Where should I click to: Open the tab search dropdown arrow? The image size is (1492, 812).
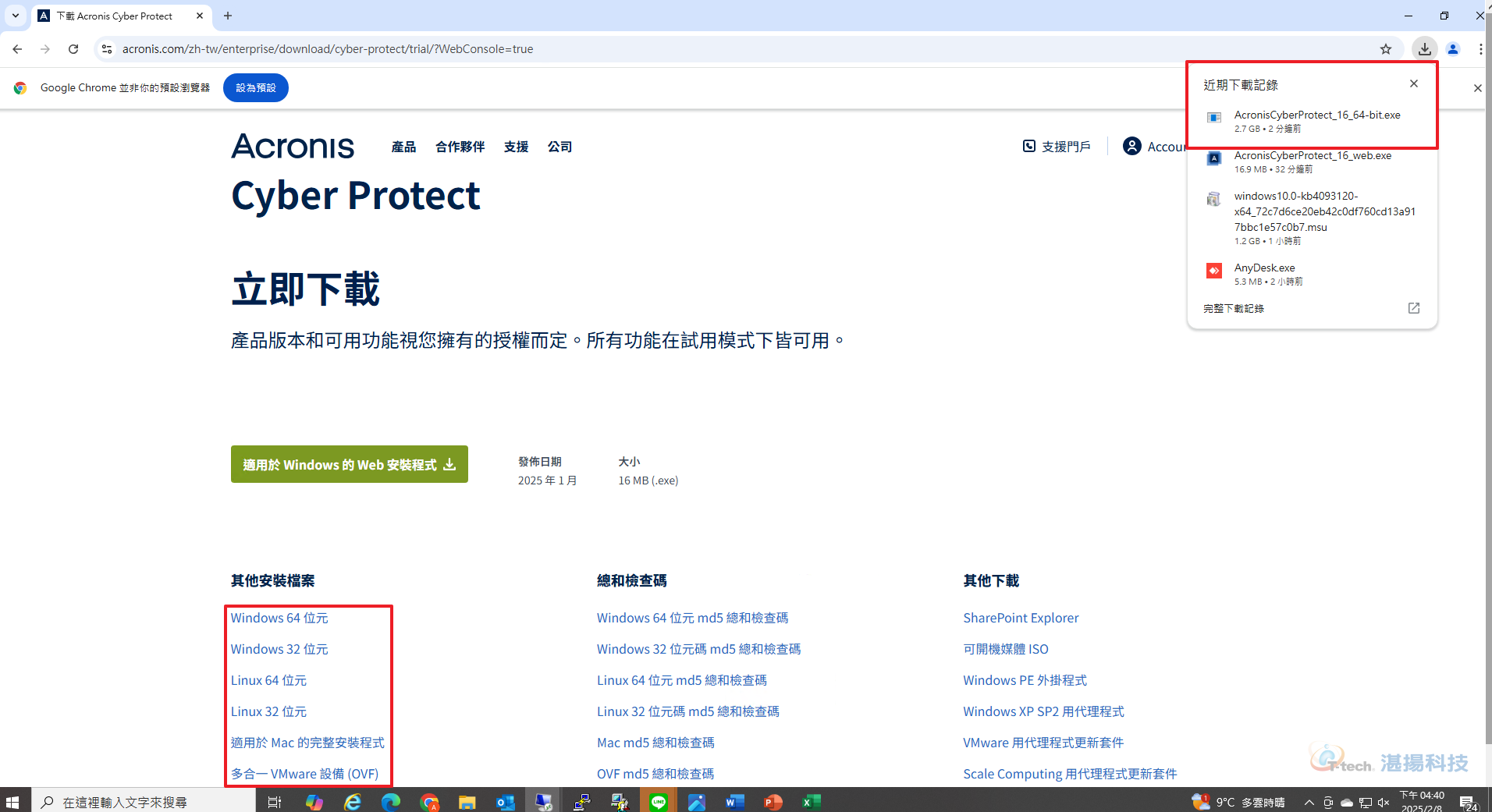15,16
